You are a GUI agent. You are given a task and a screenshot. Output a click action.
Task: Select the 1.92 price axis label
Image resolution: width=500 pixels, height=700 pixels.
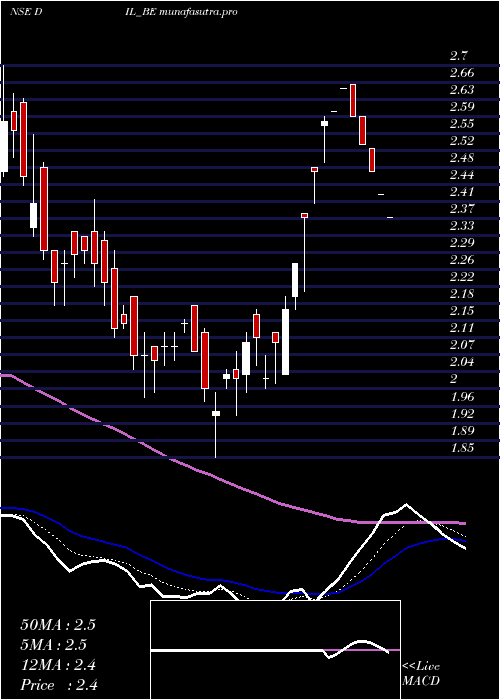pyautogui.click(x=462, y=413)
